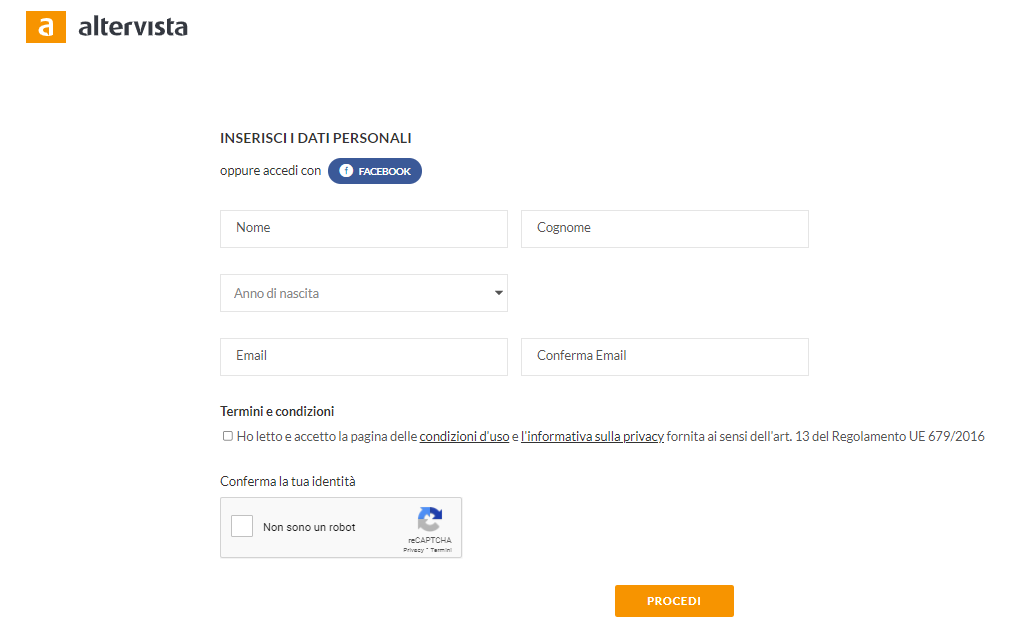1021x630 pixels.
Task: Click the Facebook 'f' circle icon
Action: pos(346,171)
